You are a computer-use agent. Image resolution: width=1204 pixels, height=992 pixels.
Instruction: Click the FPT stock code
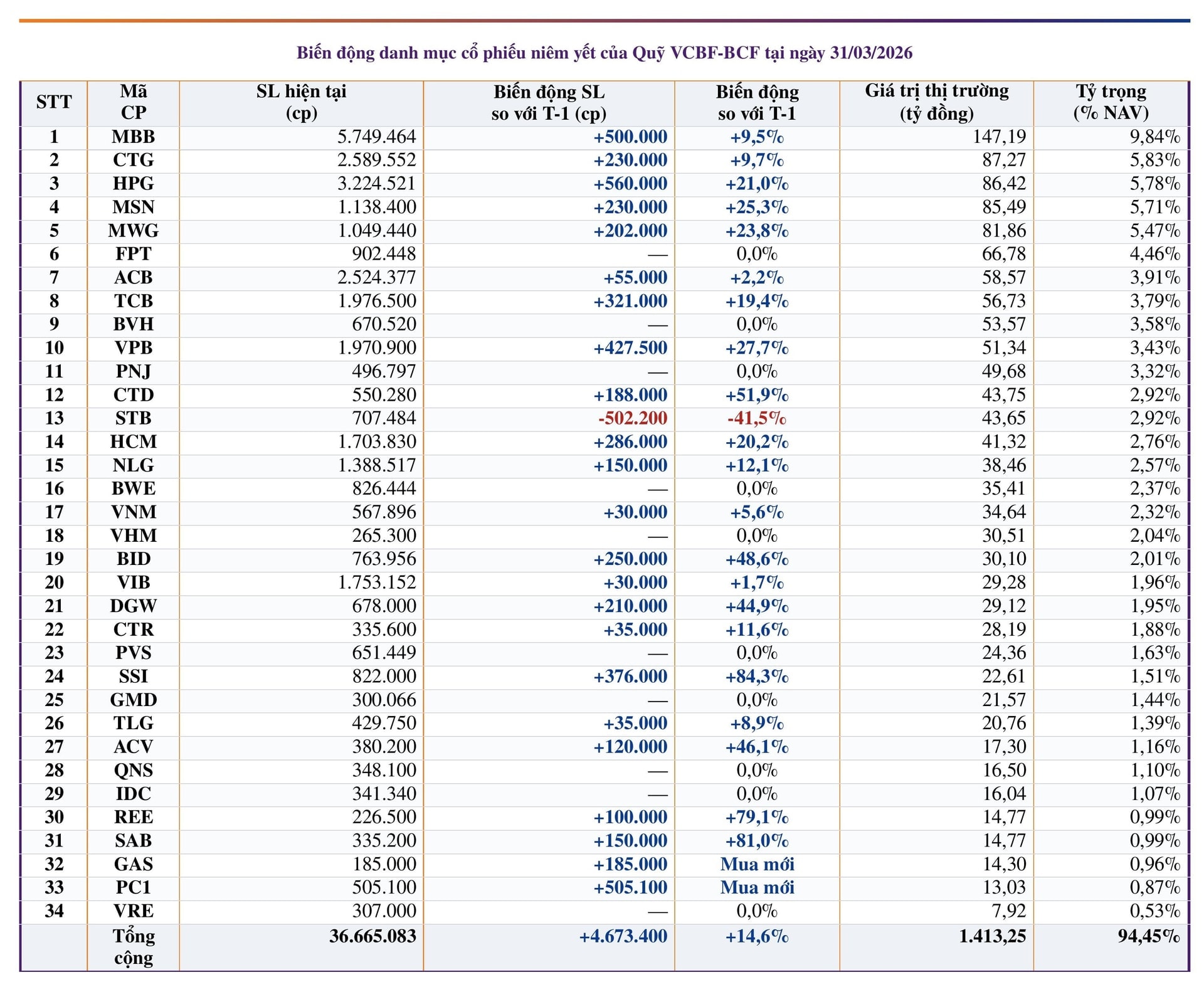[x=133, y=254]
